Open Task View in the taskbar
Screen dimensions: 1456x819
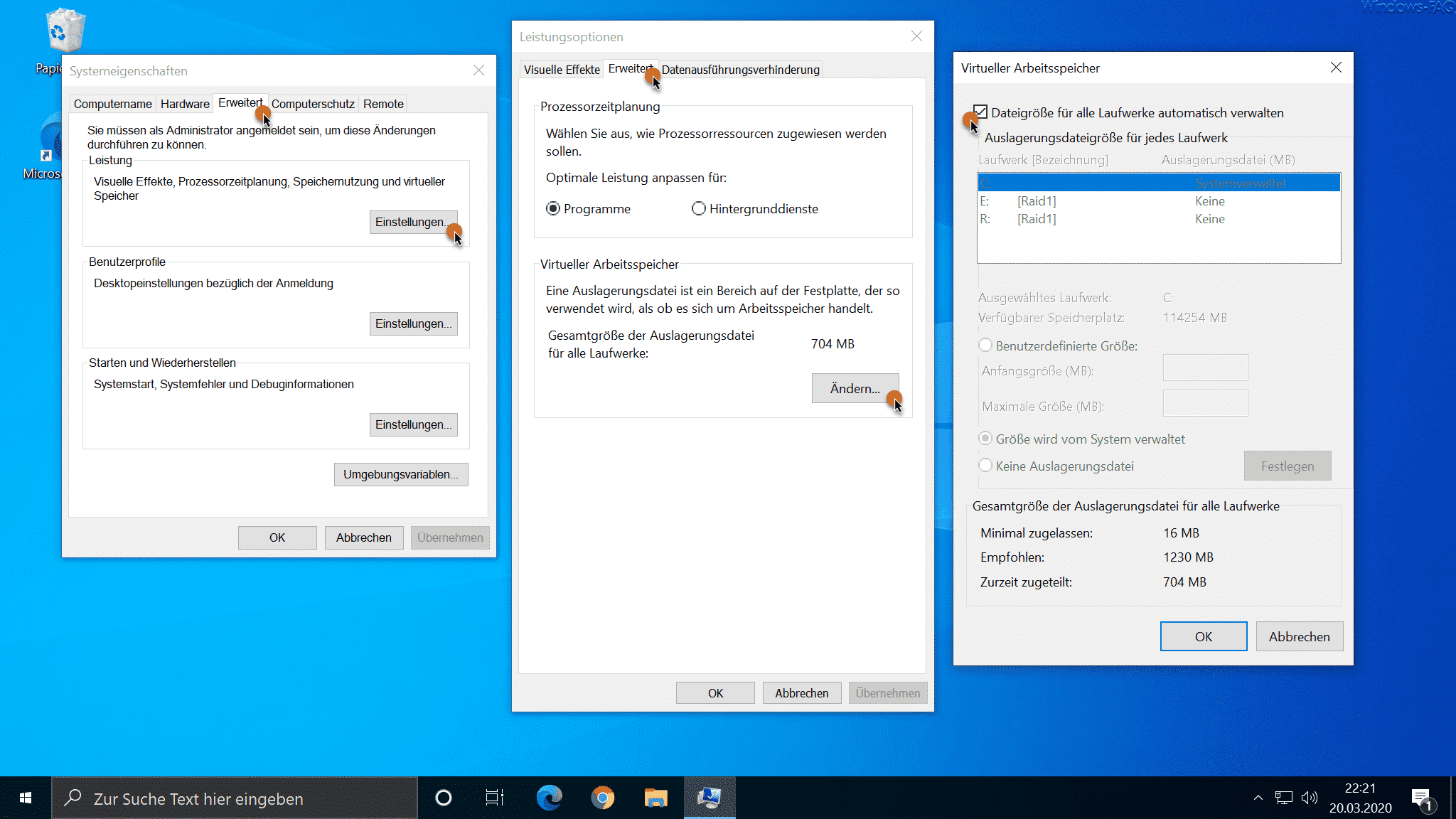coord(494,798)
